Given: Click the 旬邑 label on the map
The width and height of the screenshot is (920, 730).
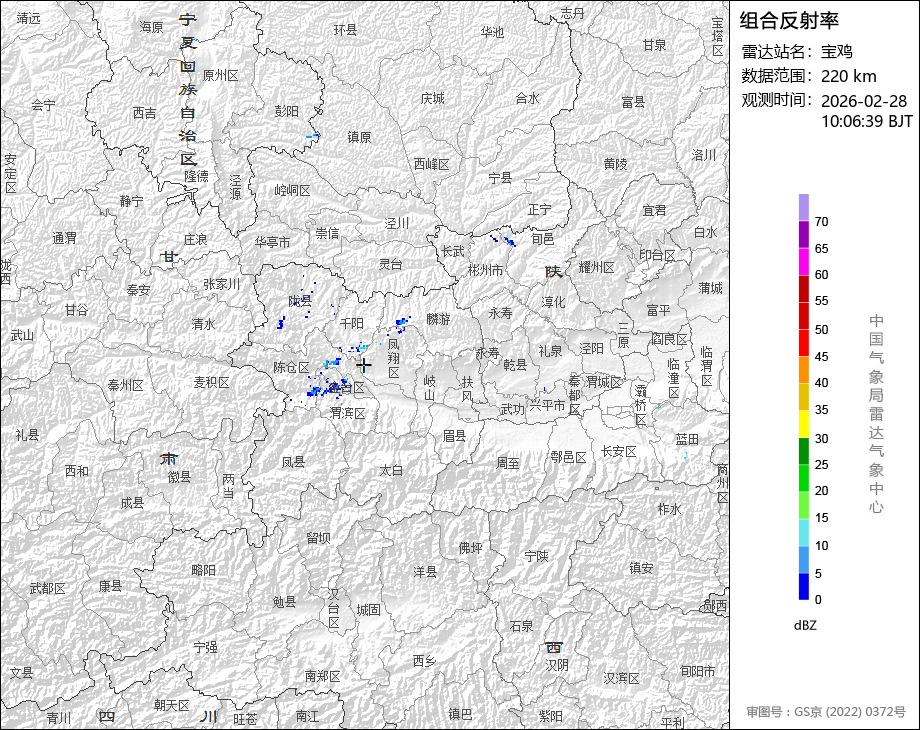Looking at the screenshot, I should [x=543, y=239].
